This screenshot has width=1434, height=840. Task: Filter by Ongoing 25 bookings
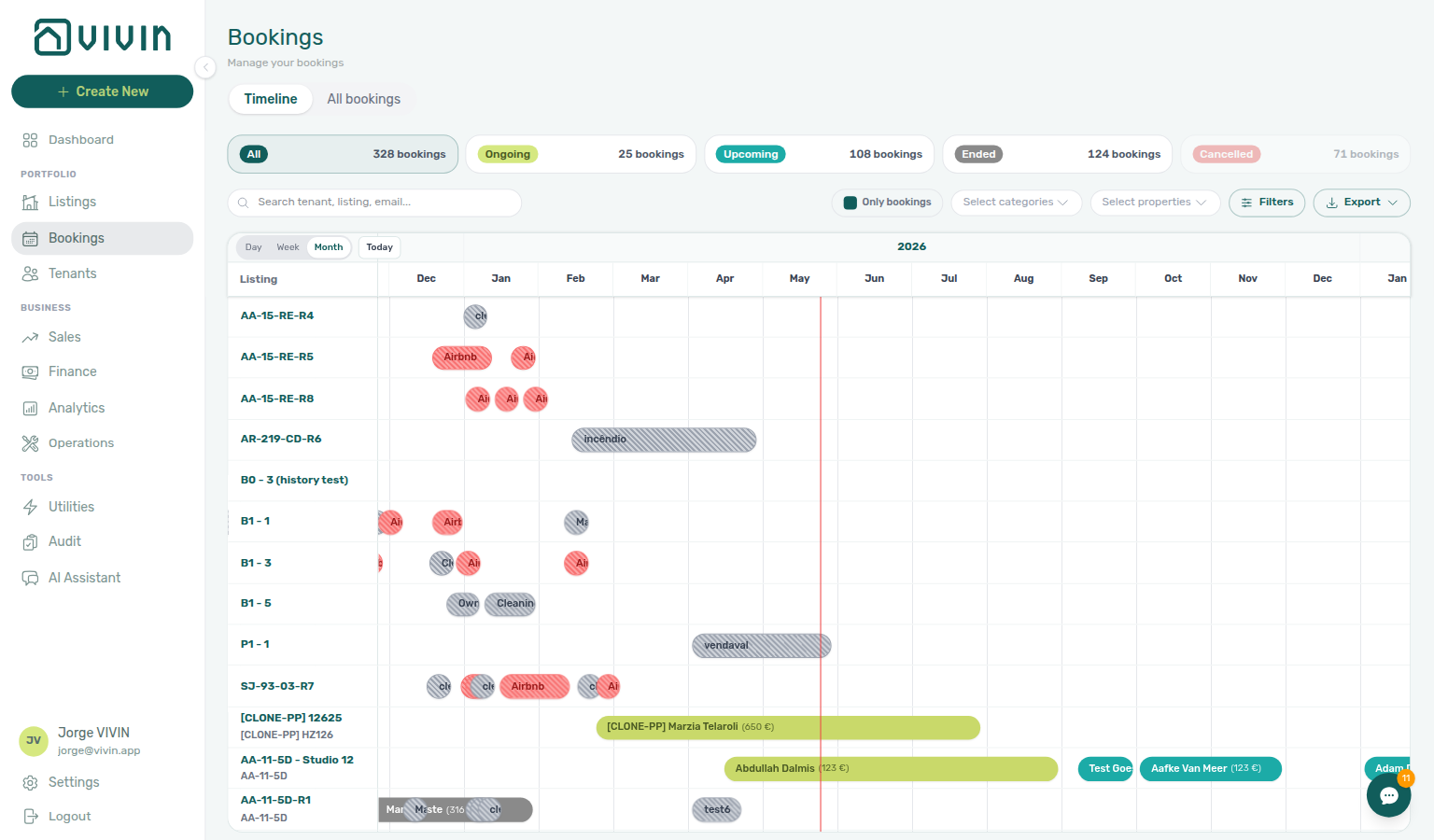pyautogui.click(x=581, y=154)
